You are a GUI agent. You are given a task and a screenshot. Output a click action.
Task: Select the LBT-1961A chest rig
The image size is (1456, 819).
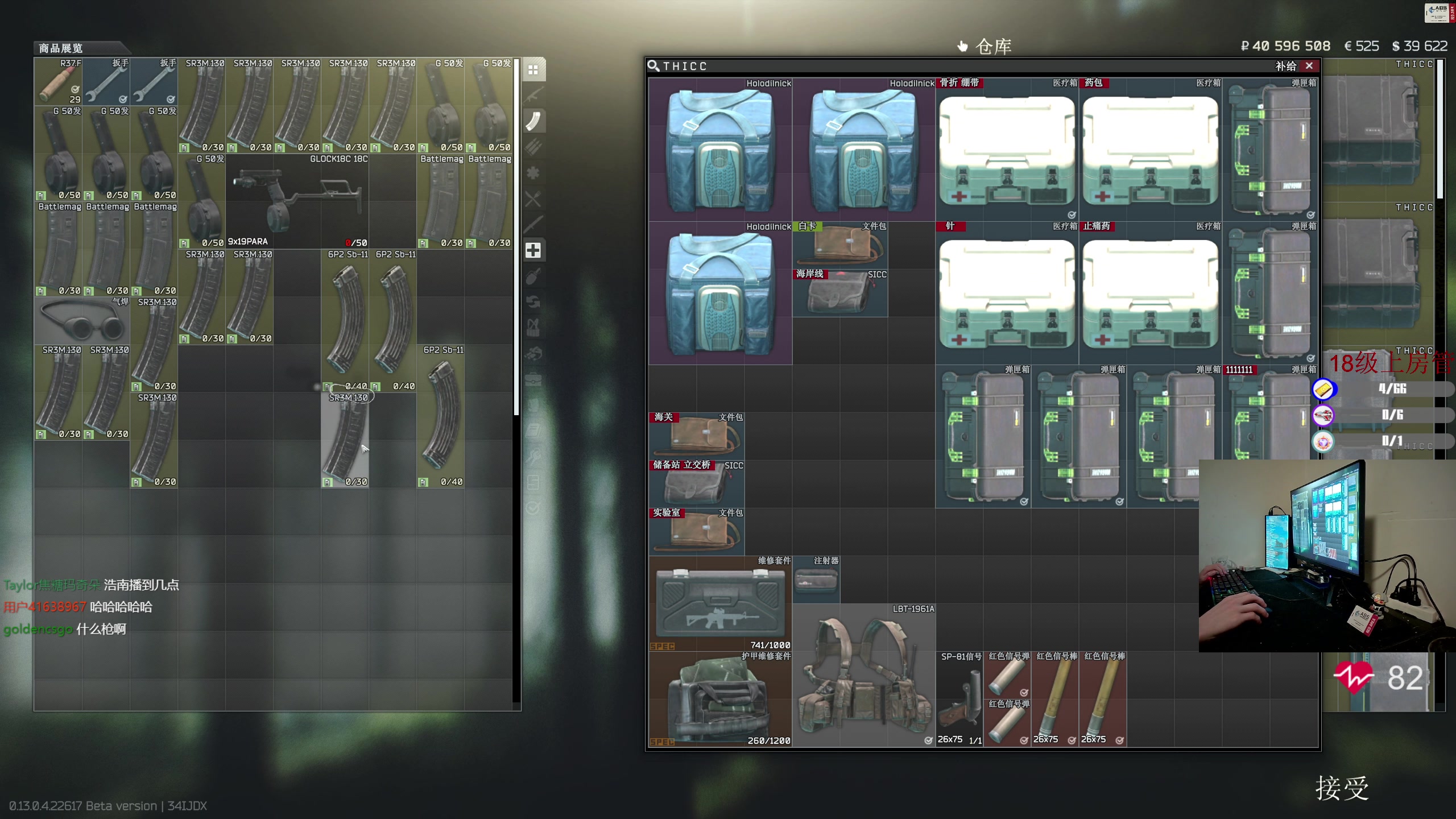[864, 675]
